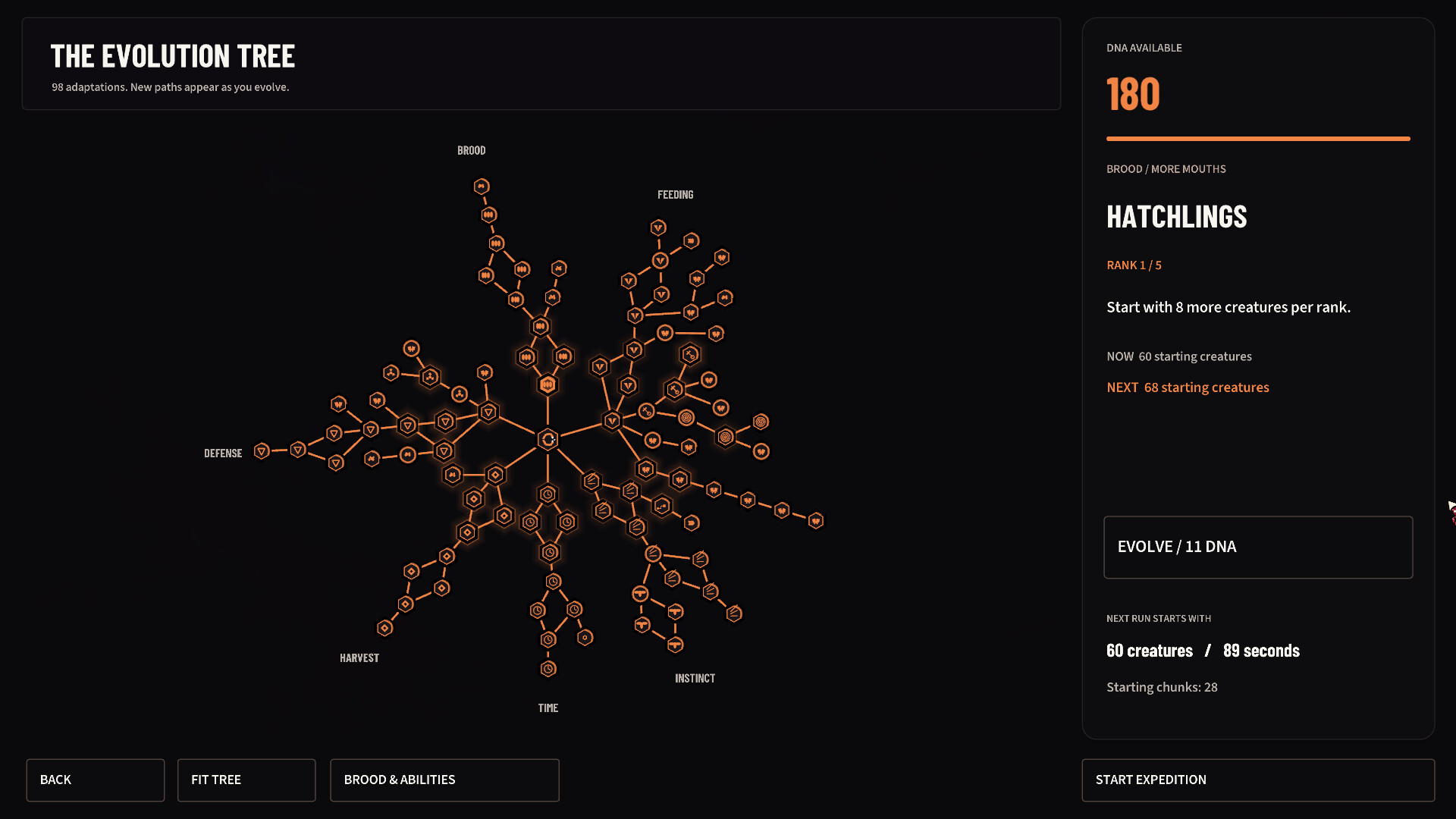Pick the first clock node below the core
Image resolution: width=1456 pixels, height=819 pixels.
pyautogui.click(x=548, y=494)
